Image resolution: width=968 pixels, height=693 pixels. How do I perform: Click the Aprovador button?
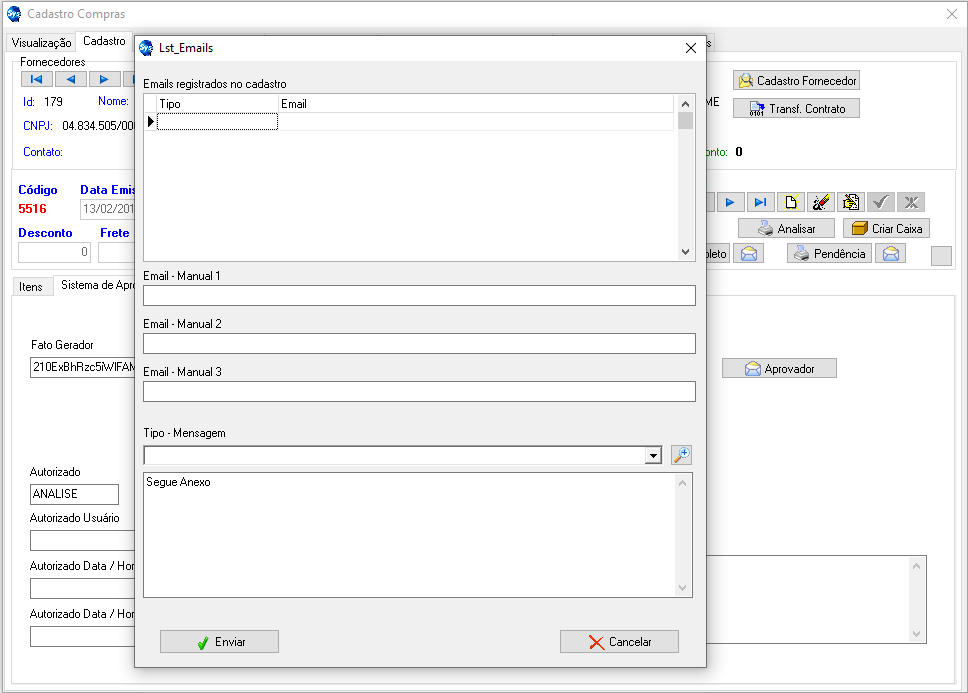tap(779, 369)
